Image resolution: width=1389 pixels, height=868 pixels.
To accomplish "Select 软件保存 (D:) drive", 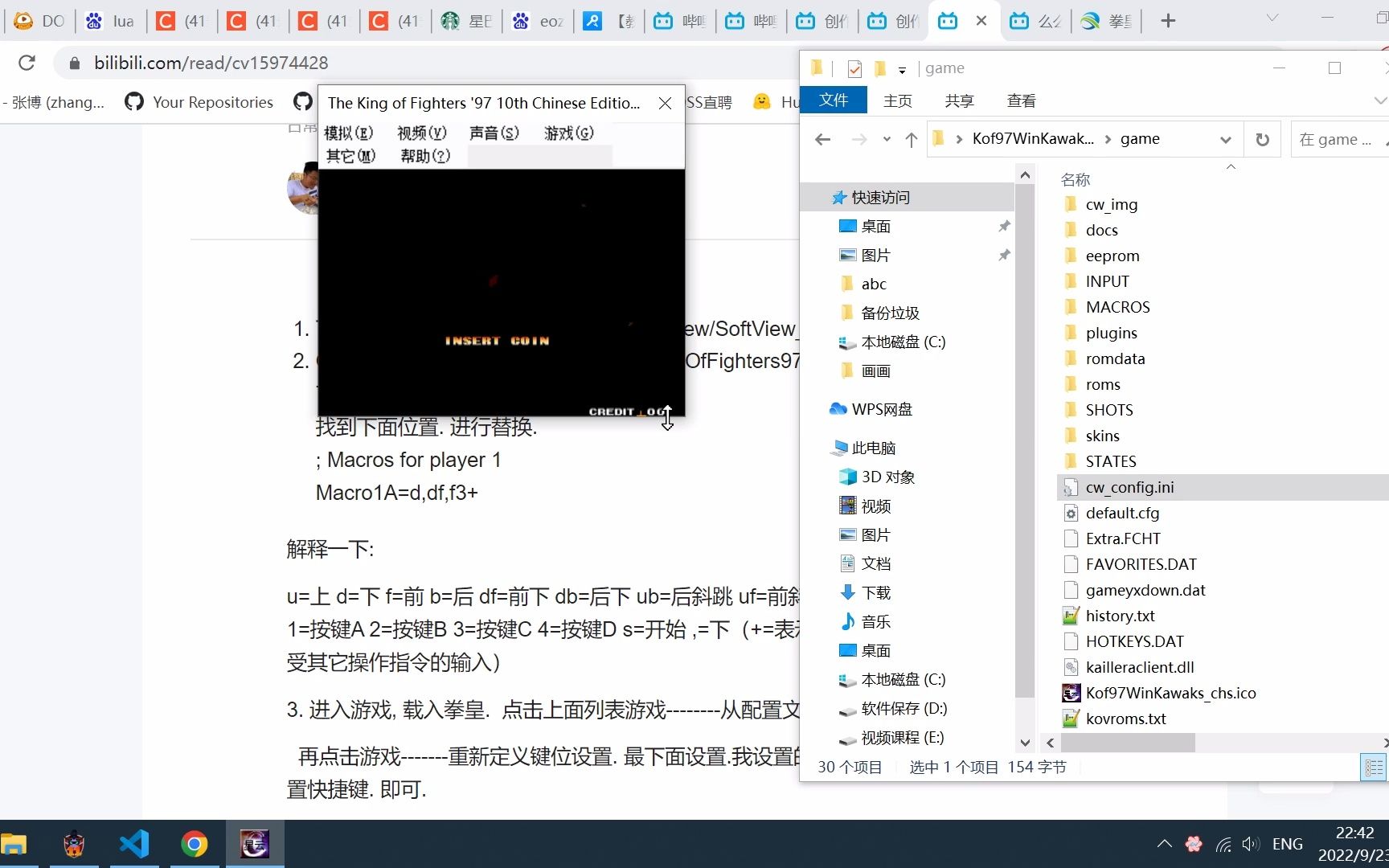I will point(903,708).
